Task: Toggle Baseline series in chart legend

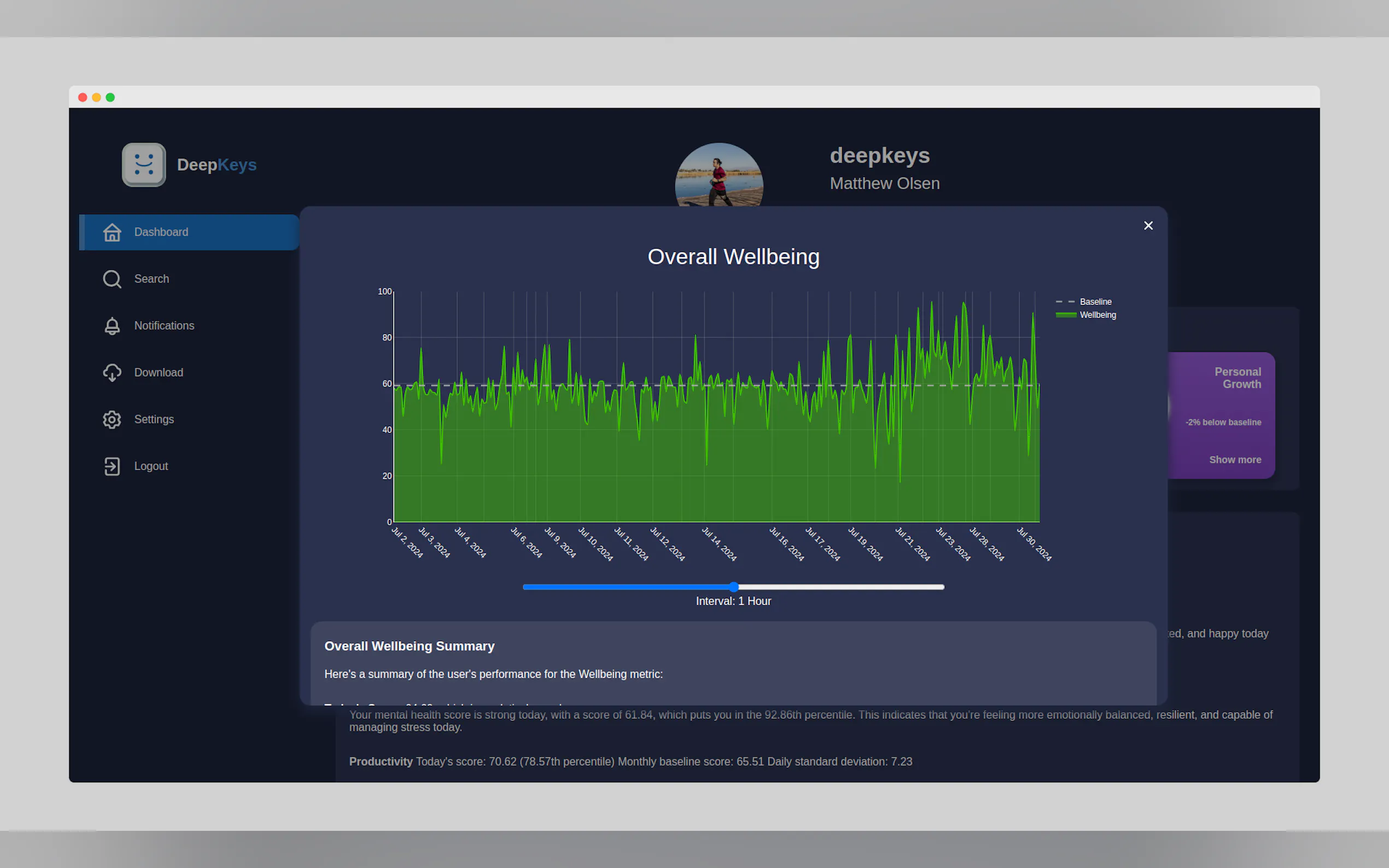Action: pos(1095,302)
